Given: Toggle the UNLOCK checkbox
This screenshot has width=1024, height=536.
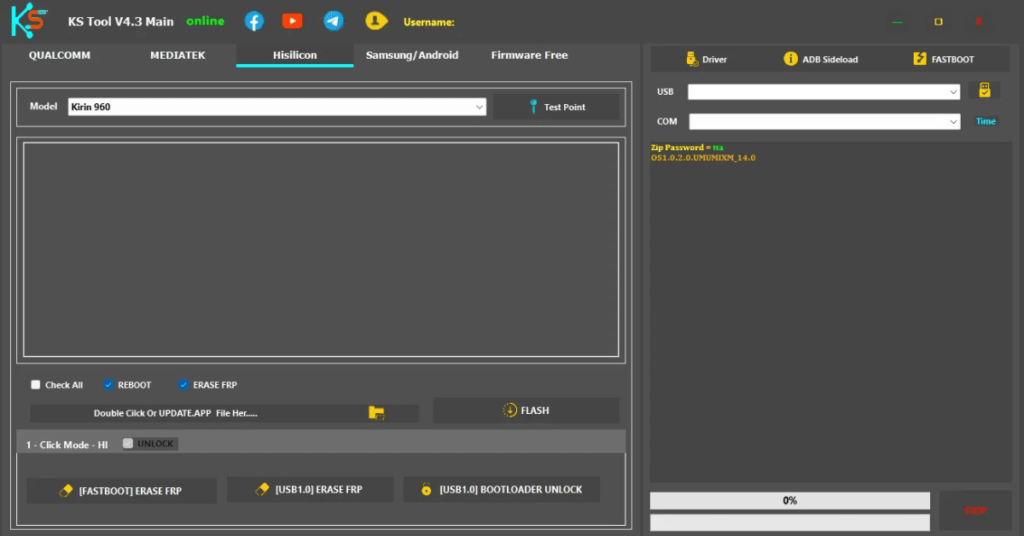Looking at the screenshot, I should [128, 443].
